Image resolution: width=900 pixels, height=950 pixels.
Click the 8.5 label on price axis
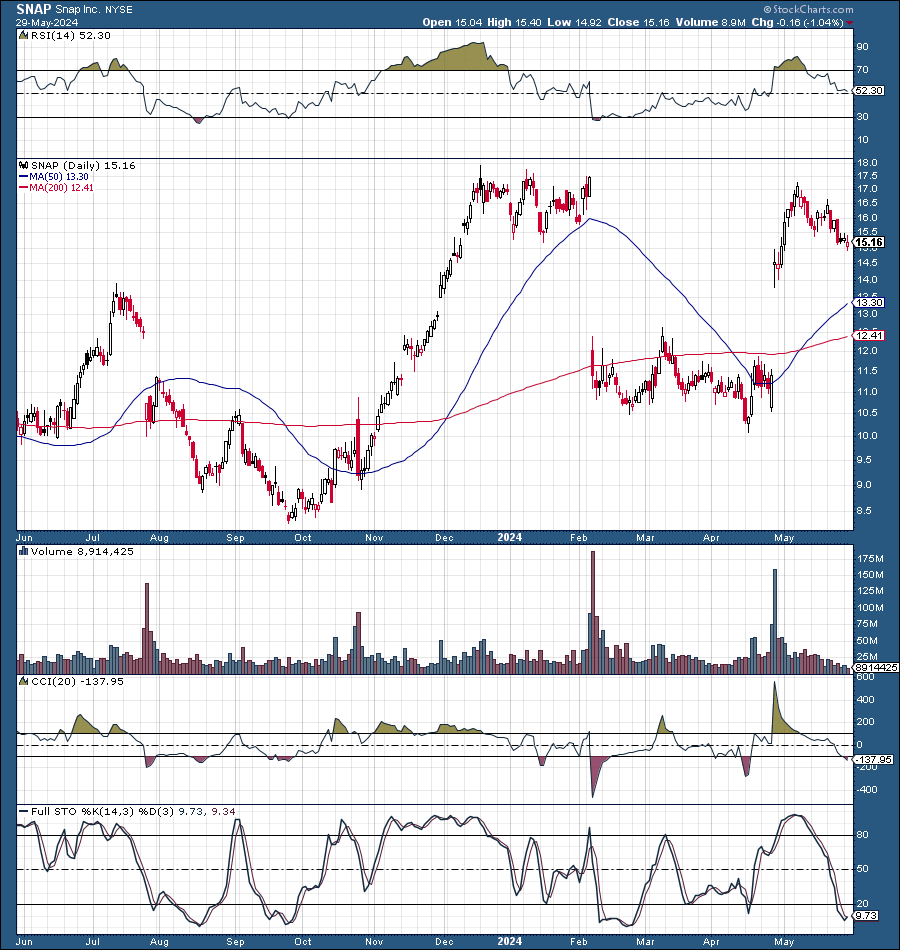(864, 511)
